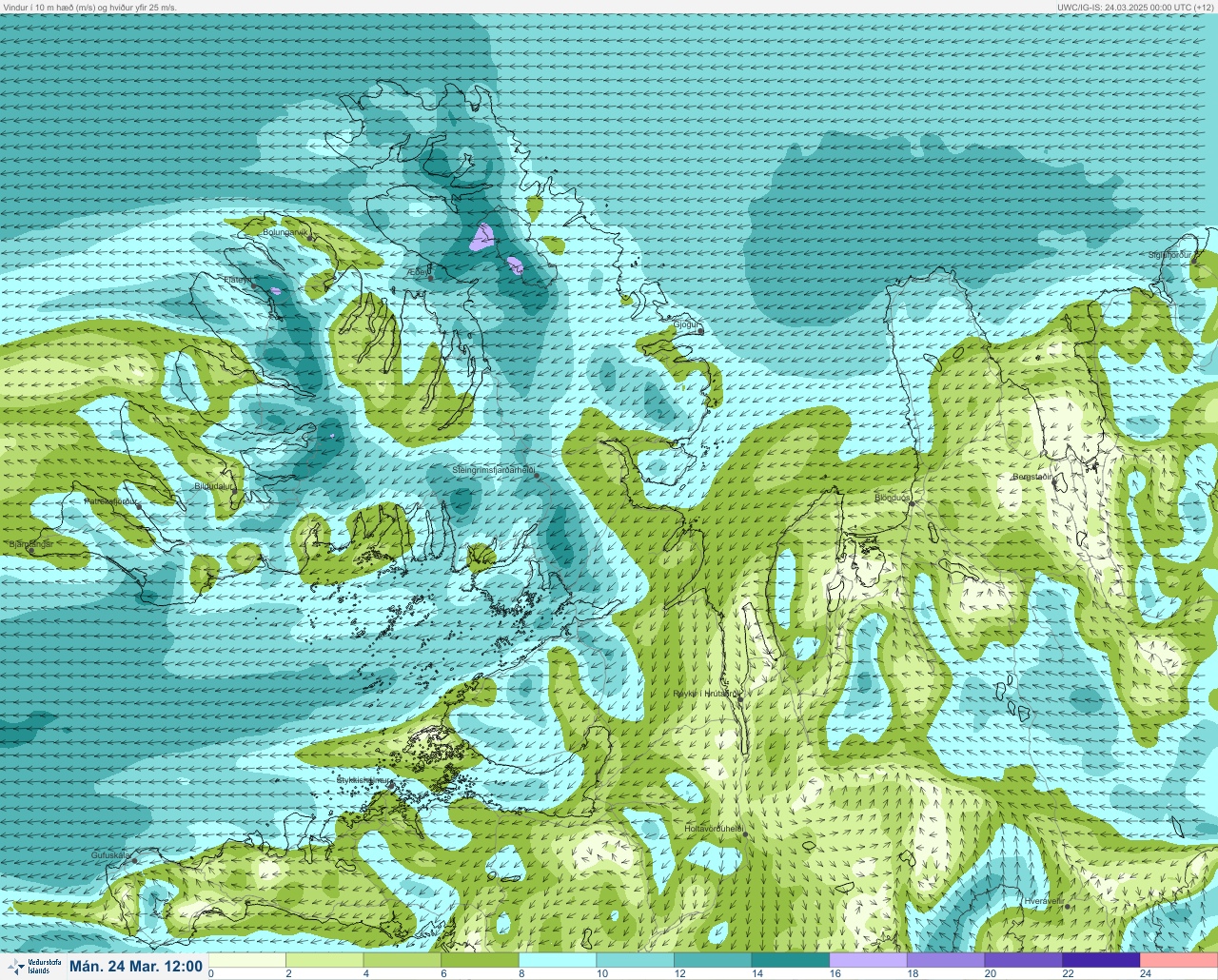Click the legend tick value 8
Image resolution: width=1218 pixels, height=980 pixels.
point(522,973)
